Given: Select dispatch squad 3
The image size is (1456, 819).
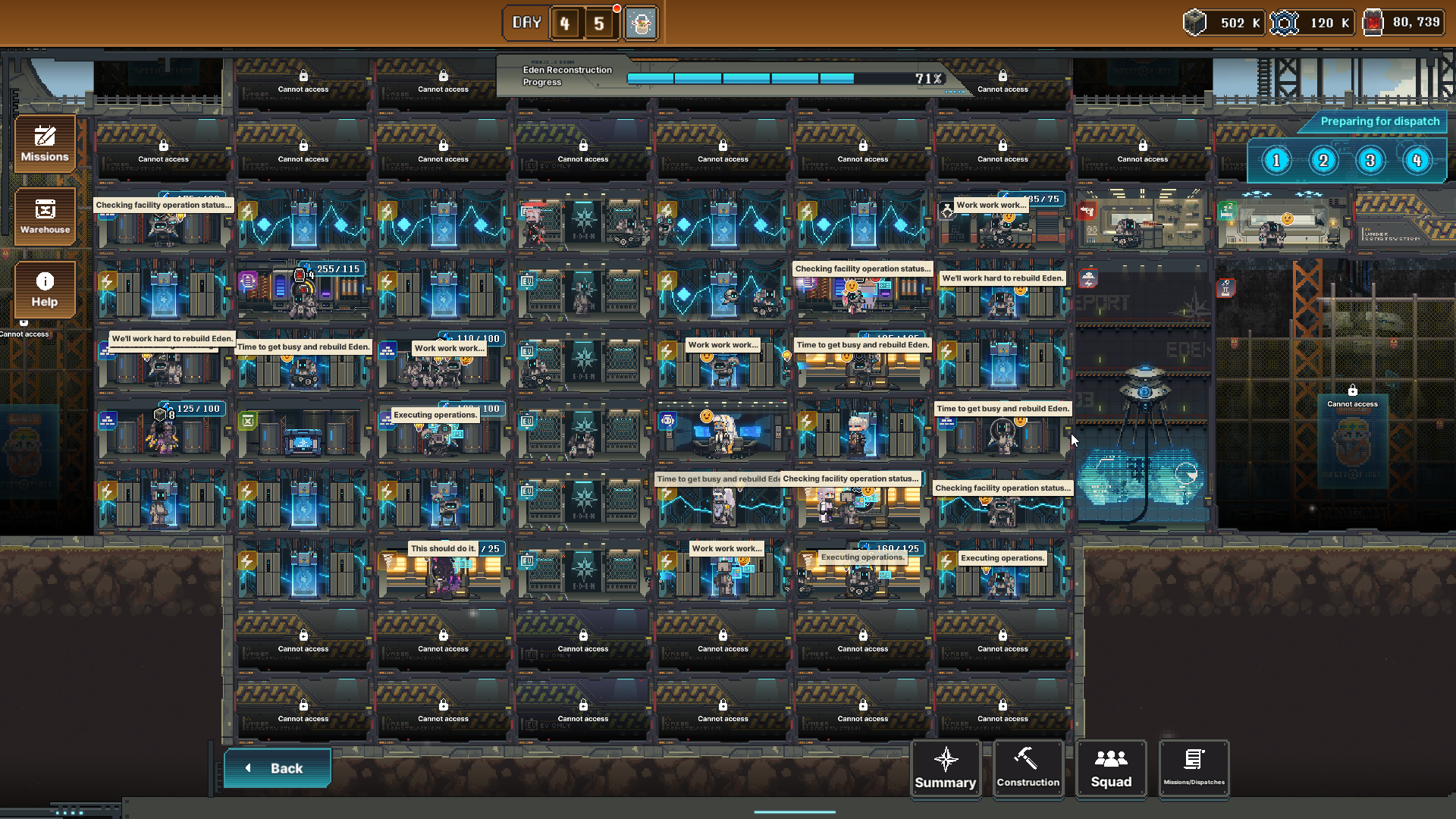Looking at the screenshot, I should 1370,161.
